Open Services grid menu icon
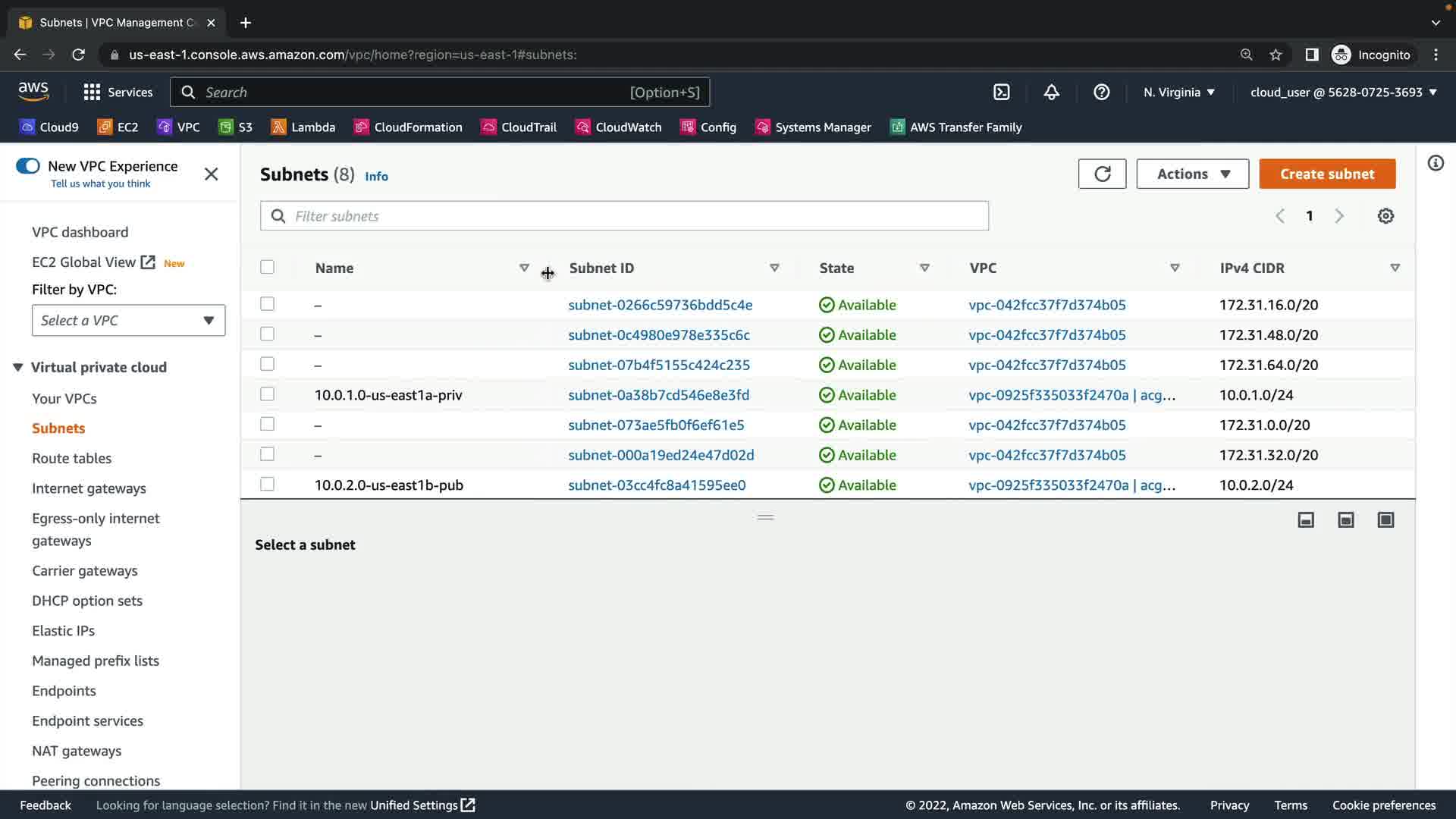 coord(92,92)
